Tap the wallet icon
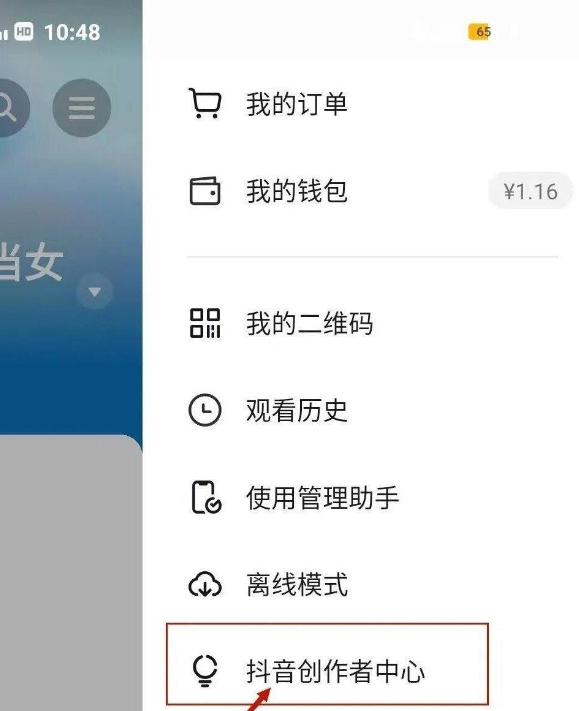 205,191
